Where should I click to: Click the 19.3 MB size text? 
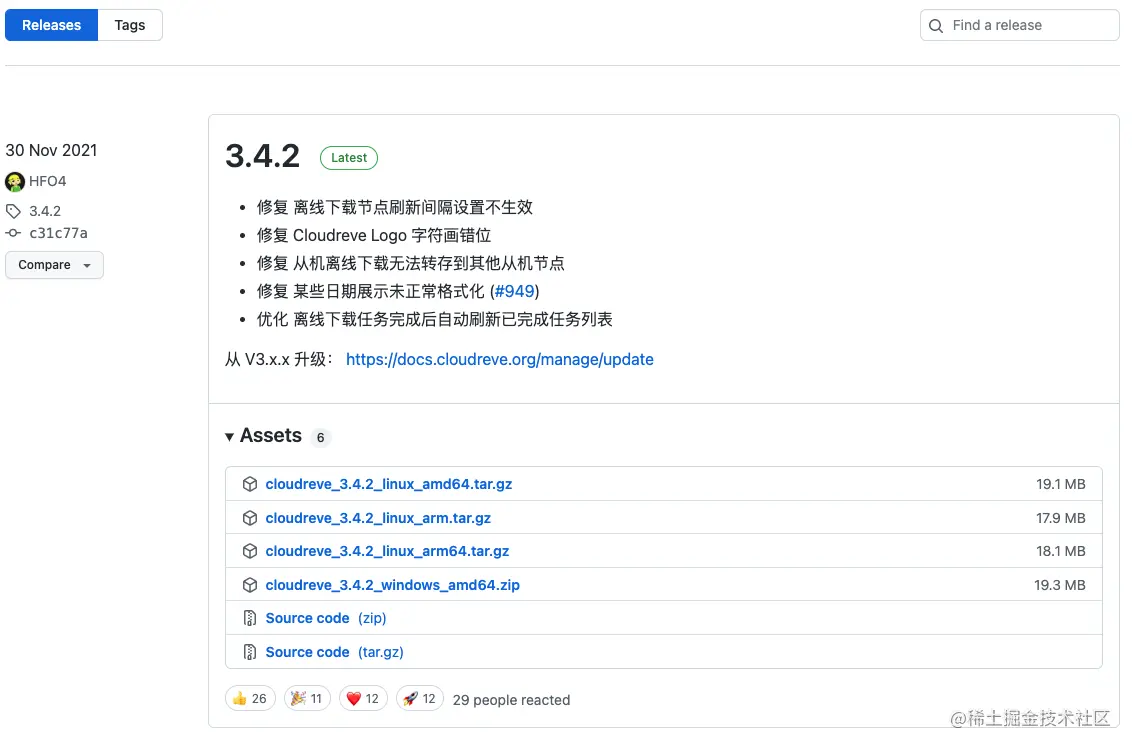click(x=1060, y=585)
